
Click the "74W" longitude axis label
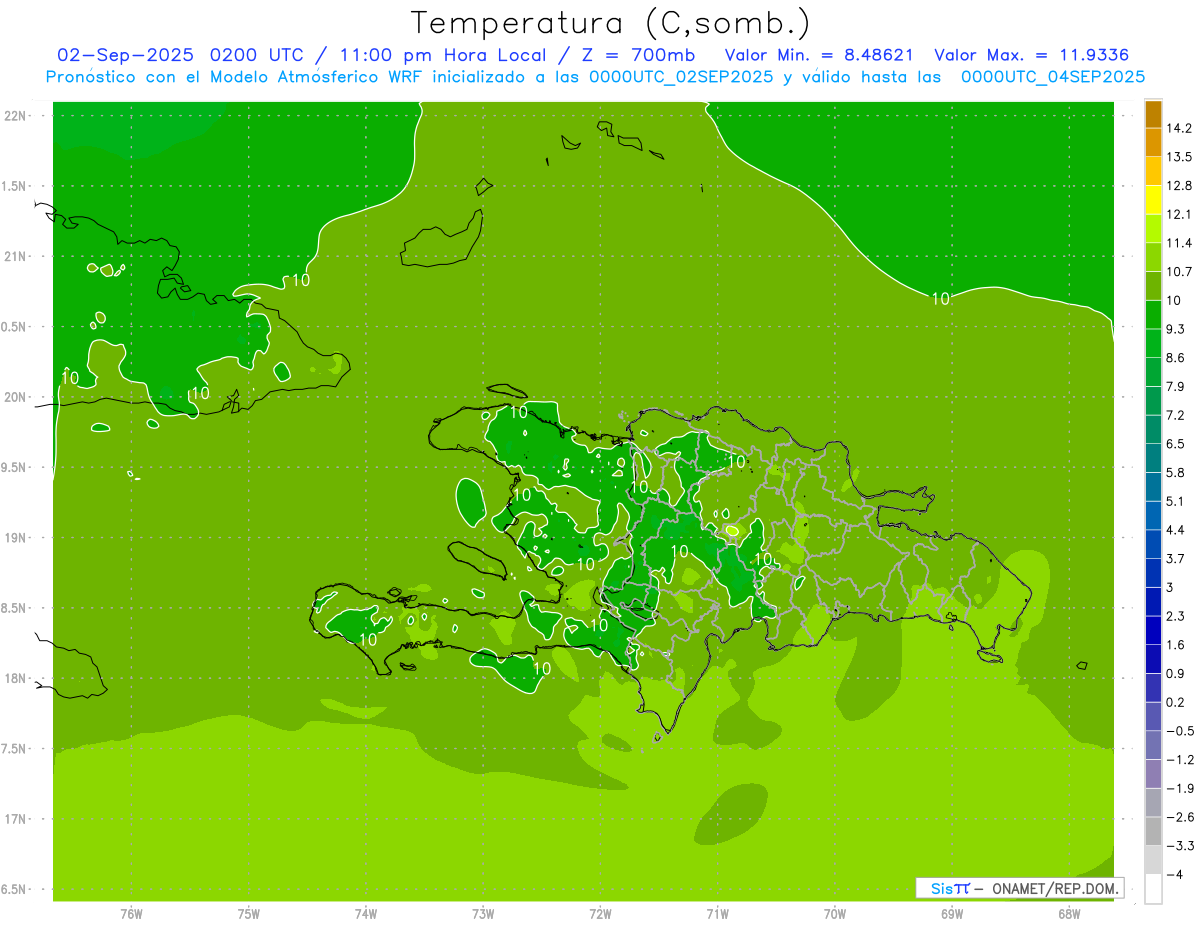tap(366, 913)
